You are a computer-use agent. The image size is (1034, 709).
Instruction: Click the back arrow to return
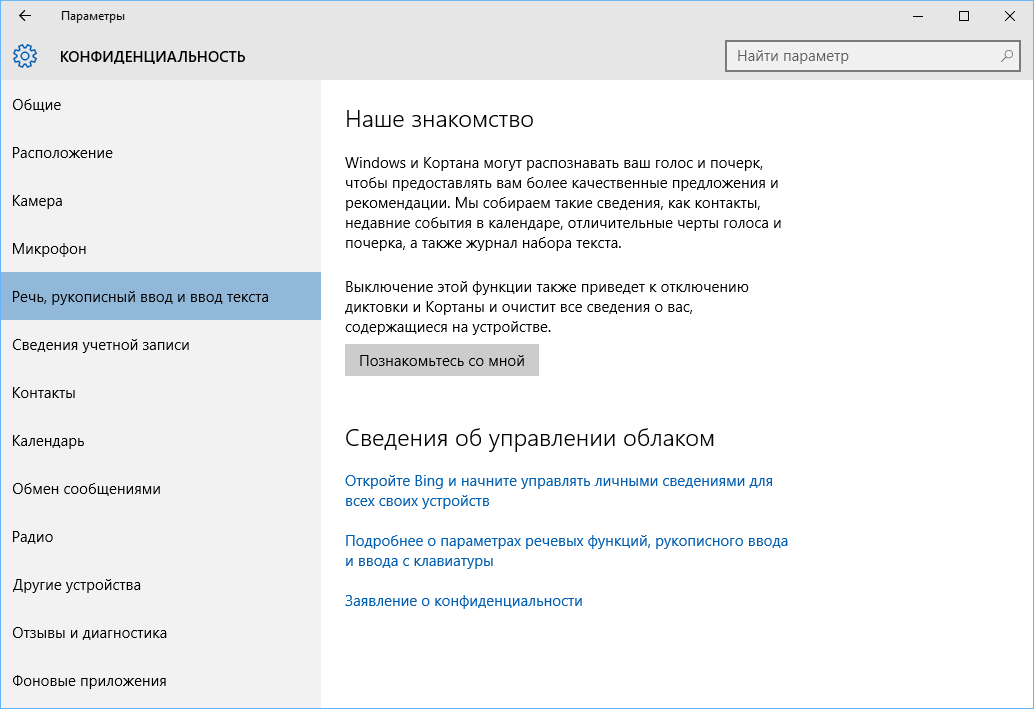point(22,16)
